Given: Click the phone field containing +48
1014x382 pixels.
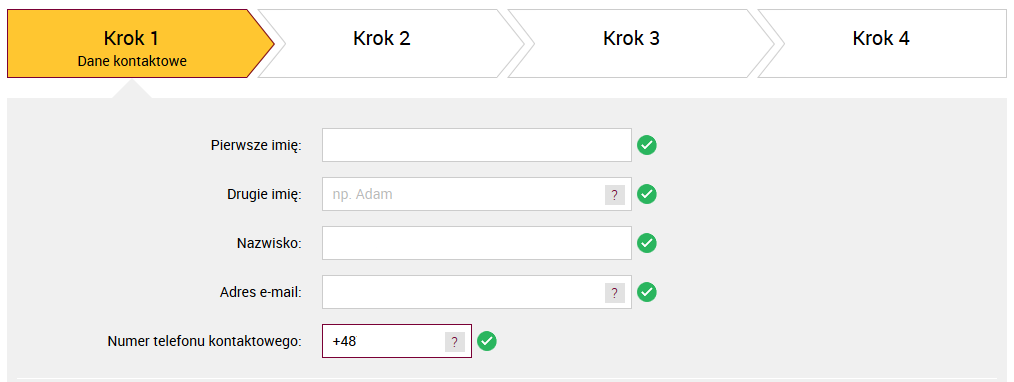Looking at the screenshot, I should point(396,341).
